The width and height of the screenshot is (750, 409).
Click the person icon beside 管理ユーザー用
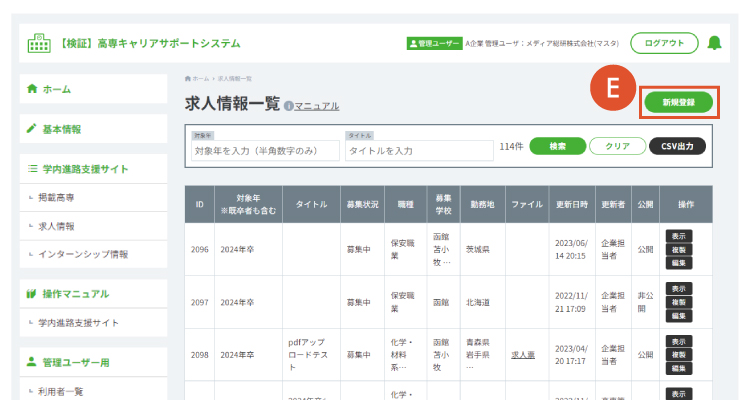coord(32,362)
